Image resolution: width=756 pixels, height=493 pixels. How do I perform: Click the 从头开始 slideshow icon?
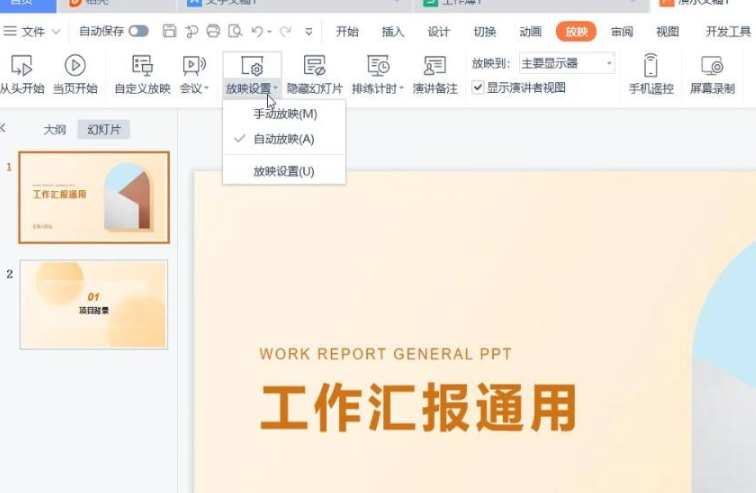22,66
